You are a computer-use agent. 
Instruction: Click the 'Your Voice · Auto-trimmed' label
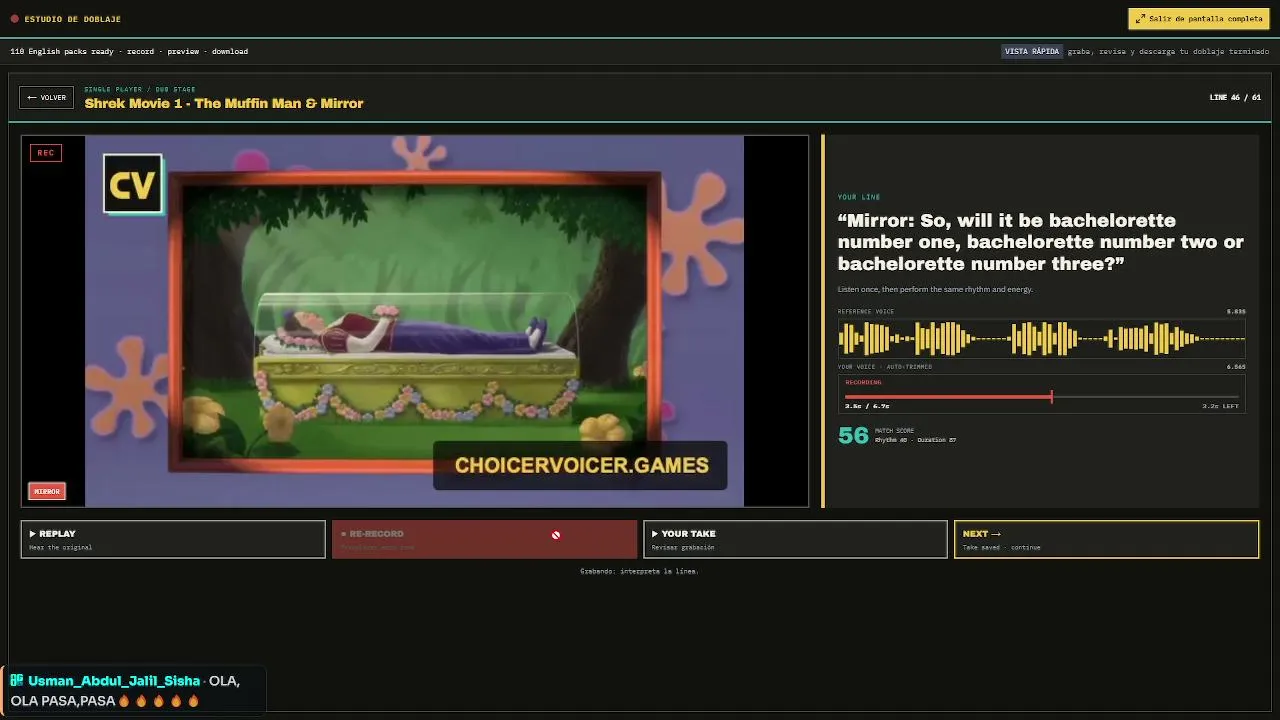click(885, 367)
